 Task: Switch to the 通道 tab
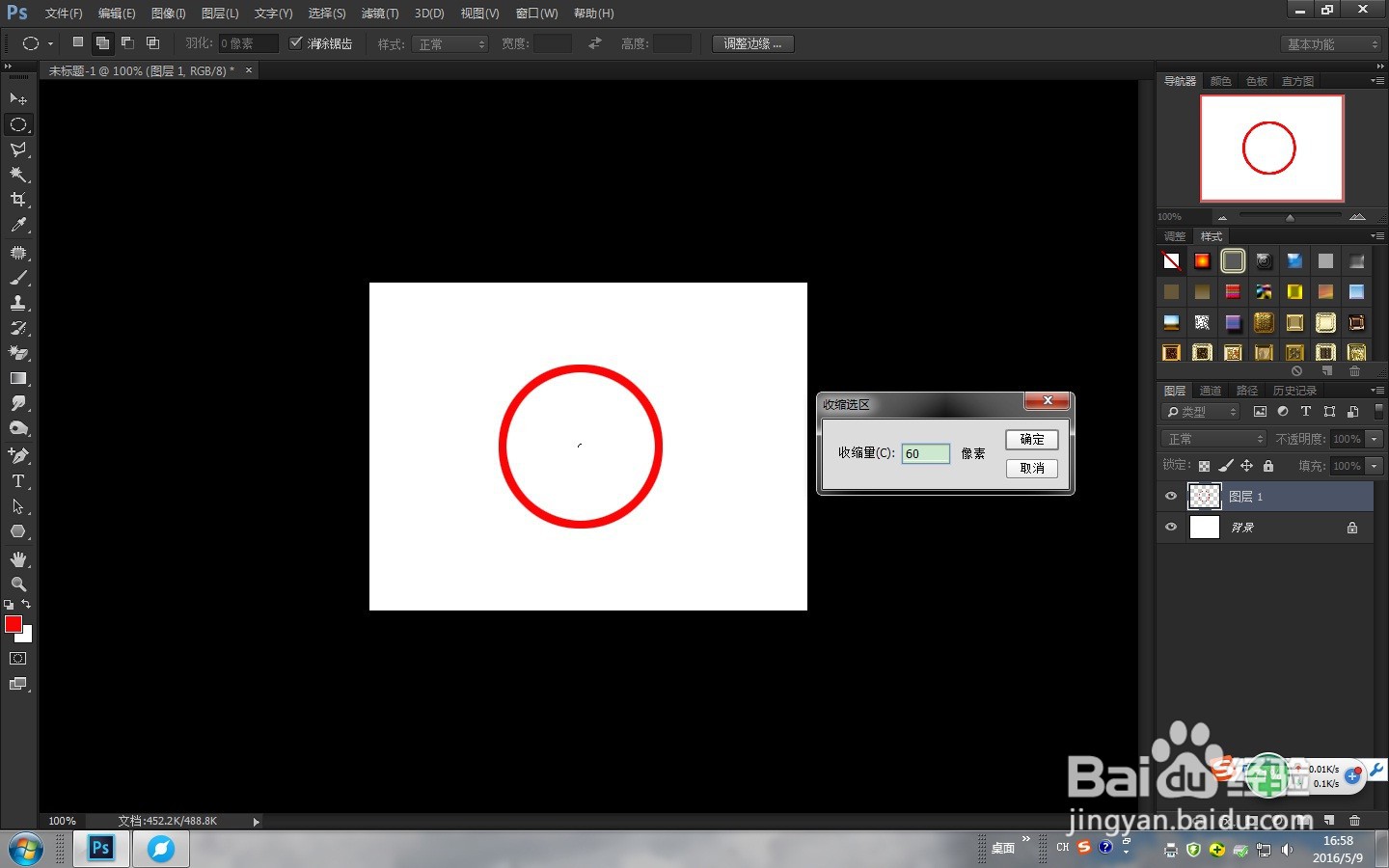(1211, 391)
